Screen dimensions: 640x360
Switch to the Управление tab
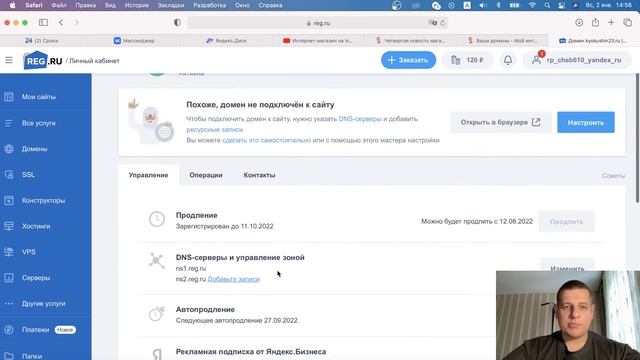pyautogui.click(x=149, y=175)
